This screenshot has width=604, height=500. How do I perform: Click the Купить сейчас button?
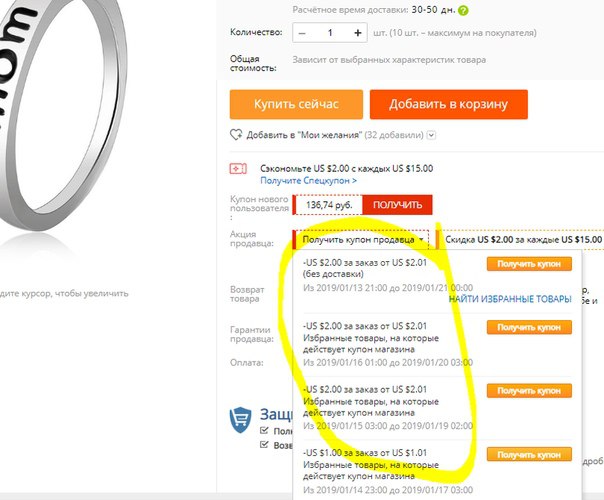click(x=296, y=104)
